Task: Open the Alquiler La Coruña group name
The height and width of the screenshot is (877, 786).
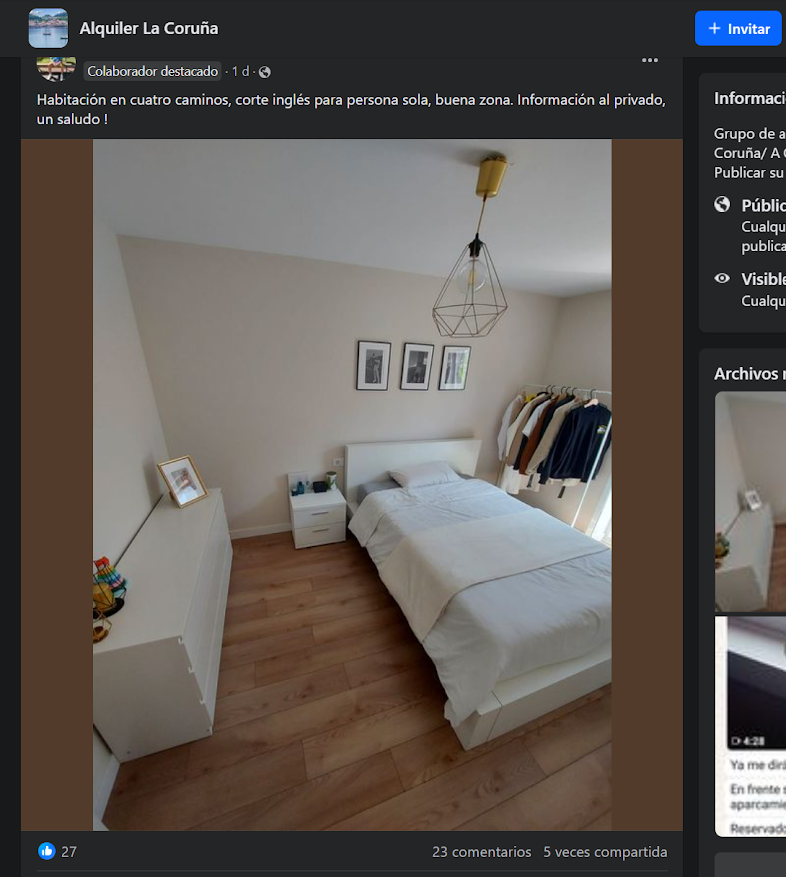Action: (149, 28)
